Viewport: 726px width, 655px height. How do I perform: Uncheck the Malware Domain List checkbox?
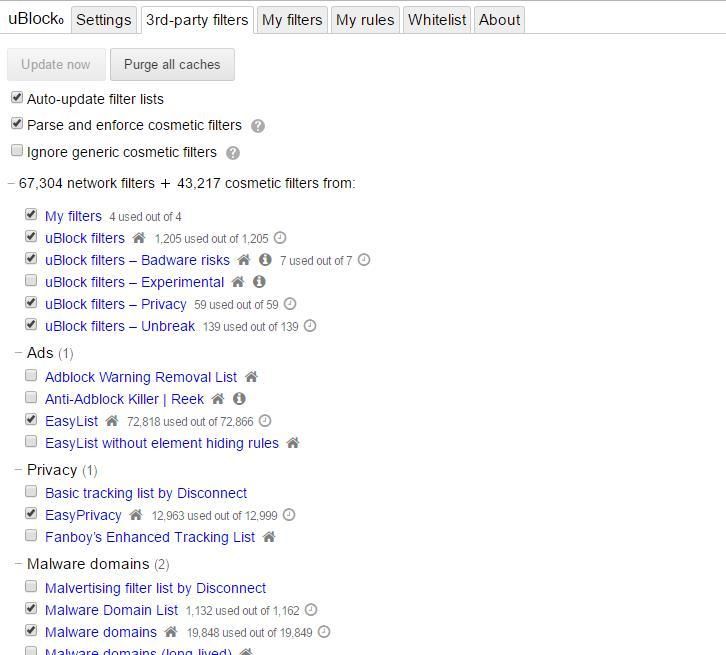[x=31, y=608]
